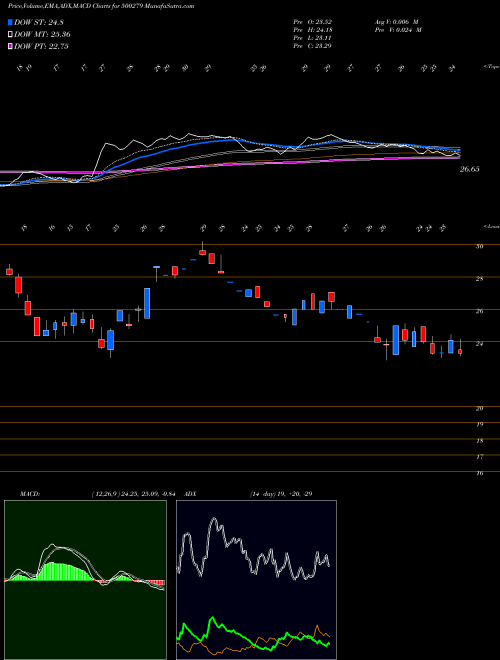Click the 'ADX' panel heading
Screen dimensions: 500x660
point(189,494)
